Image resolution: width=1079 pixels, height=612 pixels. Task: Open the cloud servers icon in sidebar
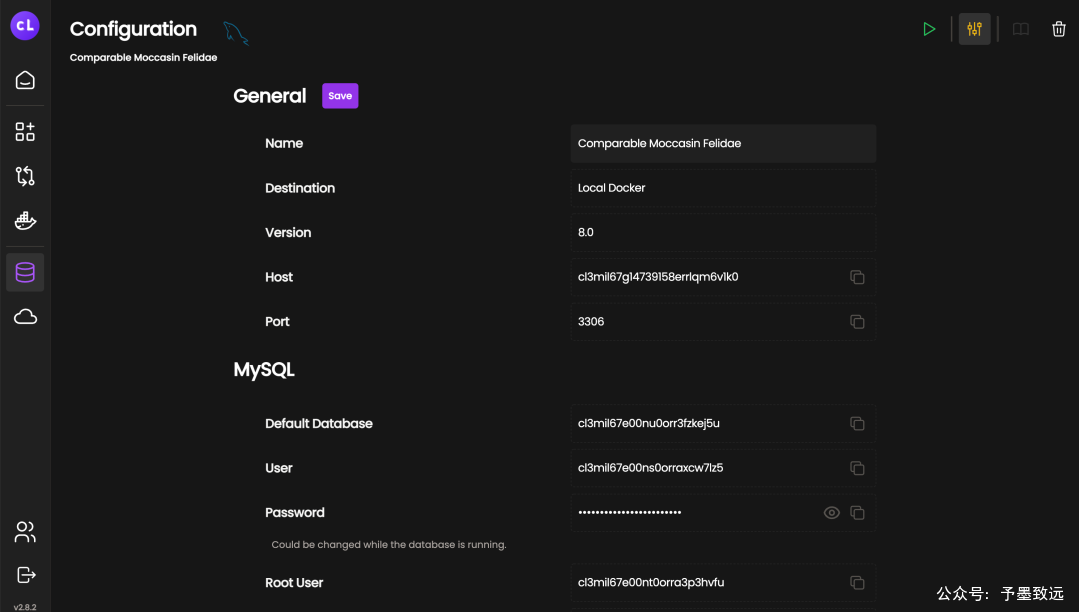coord(25,317)
